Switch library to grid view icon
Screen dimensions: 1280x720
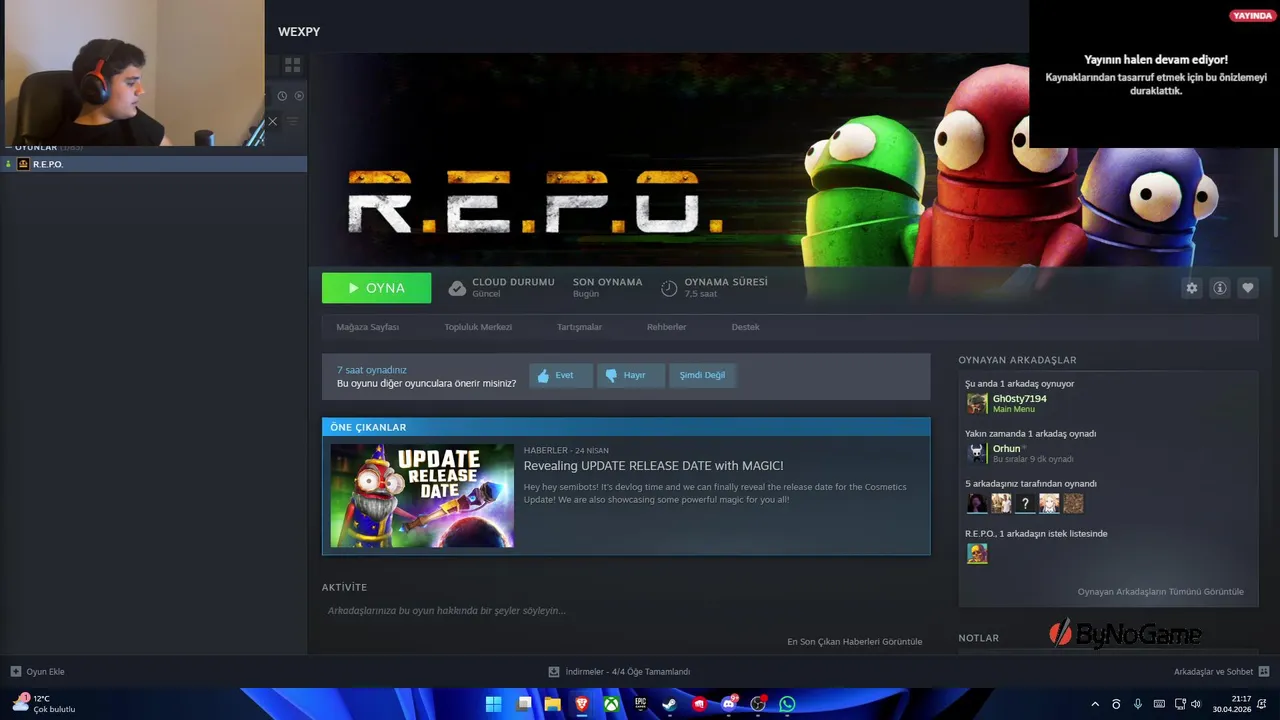coord(292,65)
